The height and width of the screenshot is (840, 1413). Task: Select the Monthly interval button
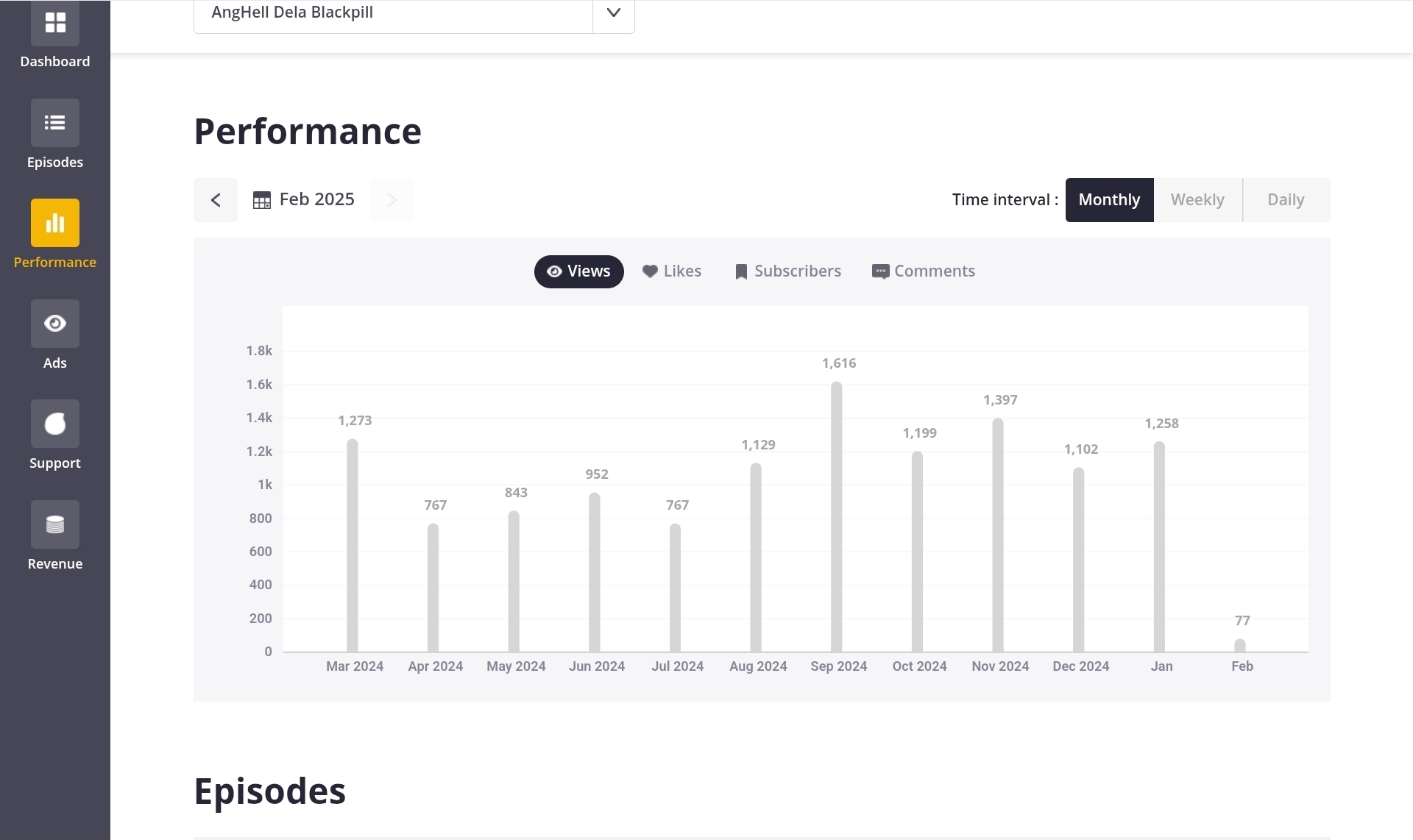pyautogui.click(x=1109, y=200)
